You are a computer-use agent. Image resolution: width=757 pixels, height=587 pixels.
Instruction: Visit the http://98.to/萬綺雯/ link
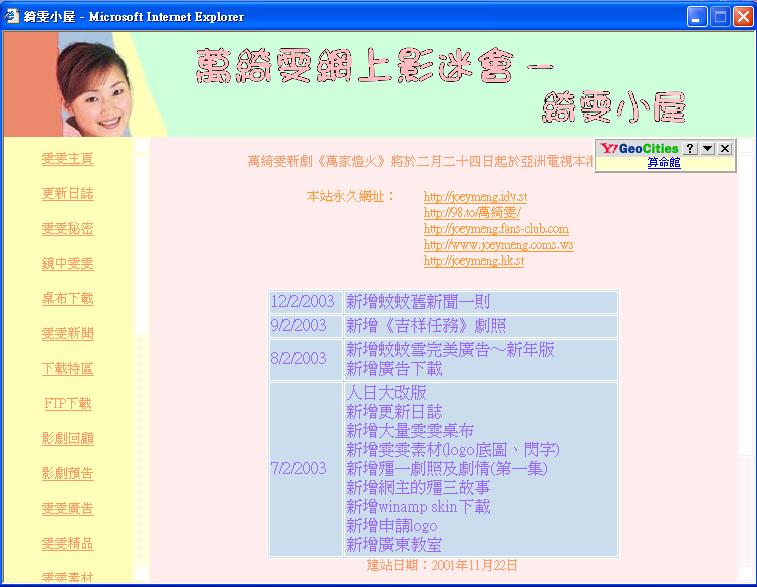coord(472,213)
